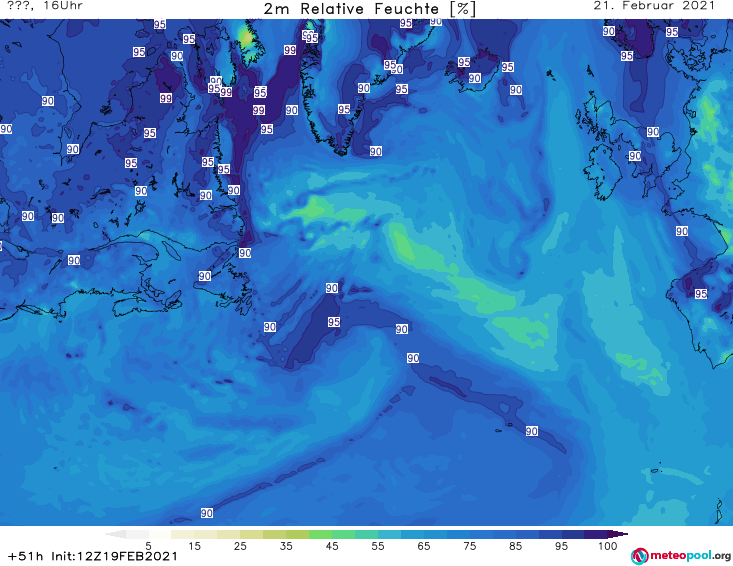Pick the bright green 40–45 legend color segment
Screen dimensions: 733x566
pos(320,534)
